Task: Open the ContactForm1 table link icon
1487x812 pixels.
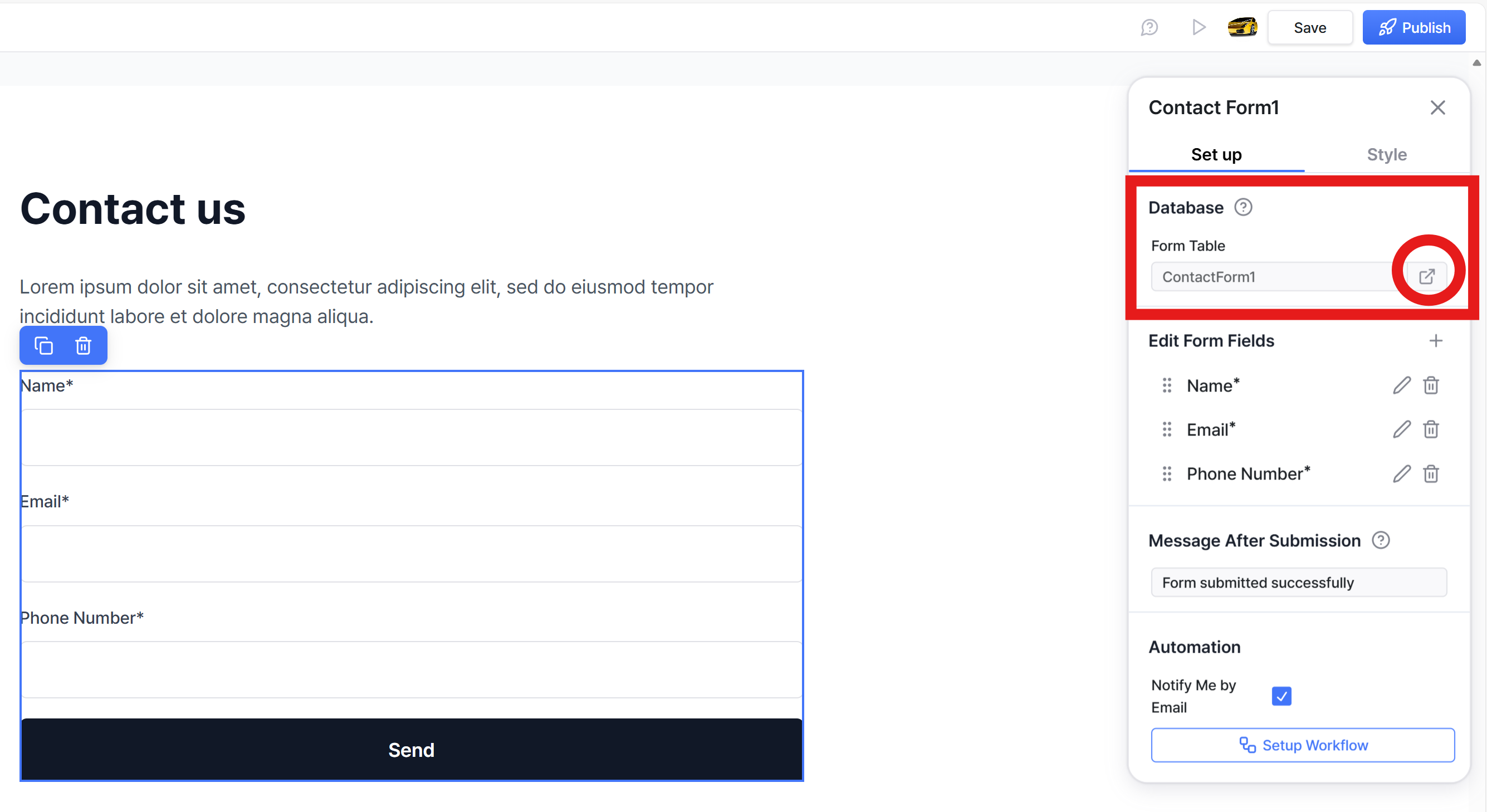Action: point(1426,276)
